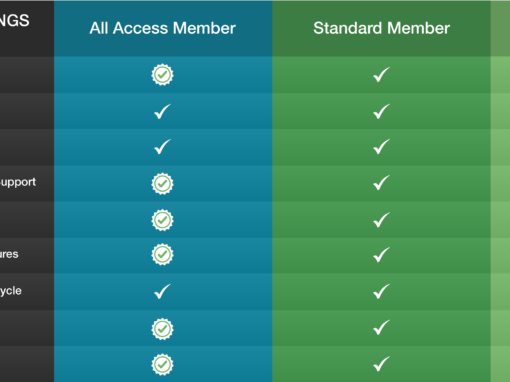Click Standard checkmark below the 'ycle' row
Screen dimensions: 510x382
tap(381, 328)
